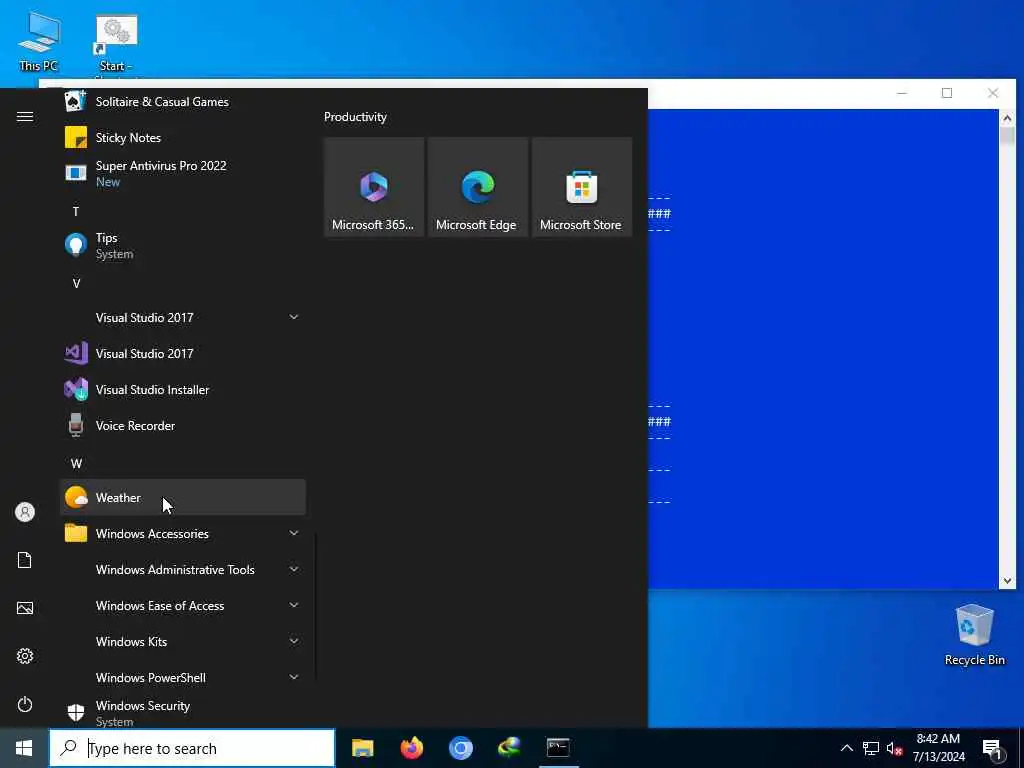Open the network tray icon
The image size is (1024, 768).
(x=871, y=748)
